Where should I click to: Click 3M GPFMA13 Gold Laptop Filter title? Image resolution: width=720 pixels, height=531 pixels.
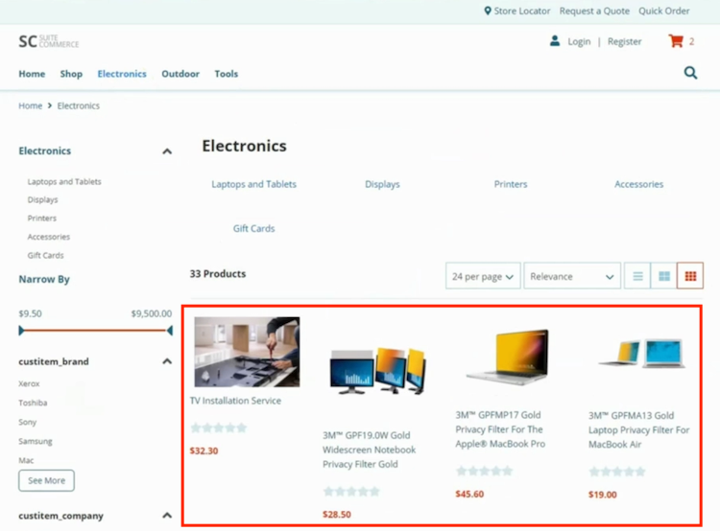[x=639, y=430]
